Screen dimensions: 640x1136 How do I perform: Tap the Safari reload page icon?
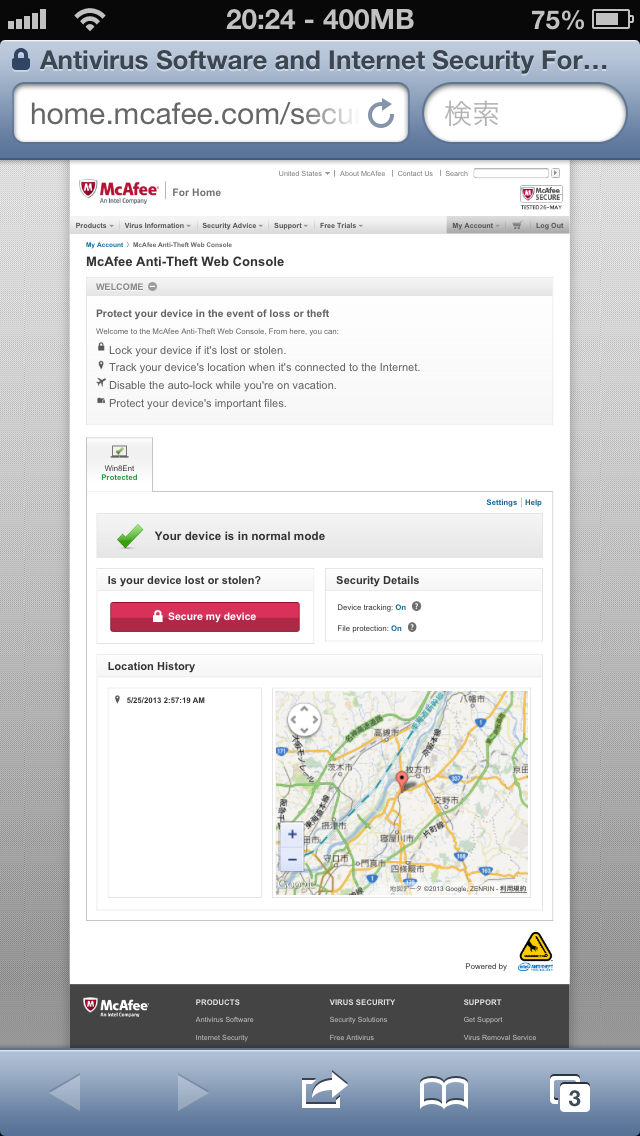tap(381, 114)
